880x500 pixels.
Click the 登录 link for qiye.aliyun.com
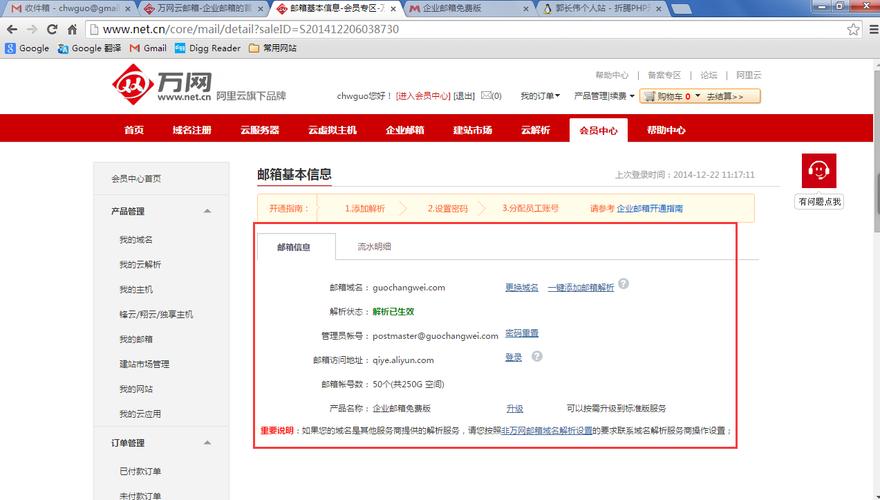coord(514,357)
